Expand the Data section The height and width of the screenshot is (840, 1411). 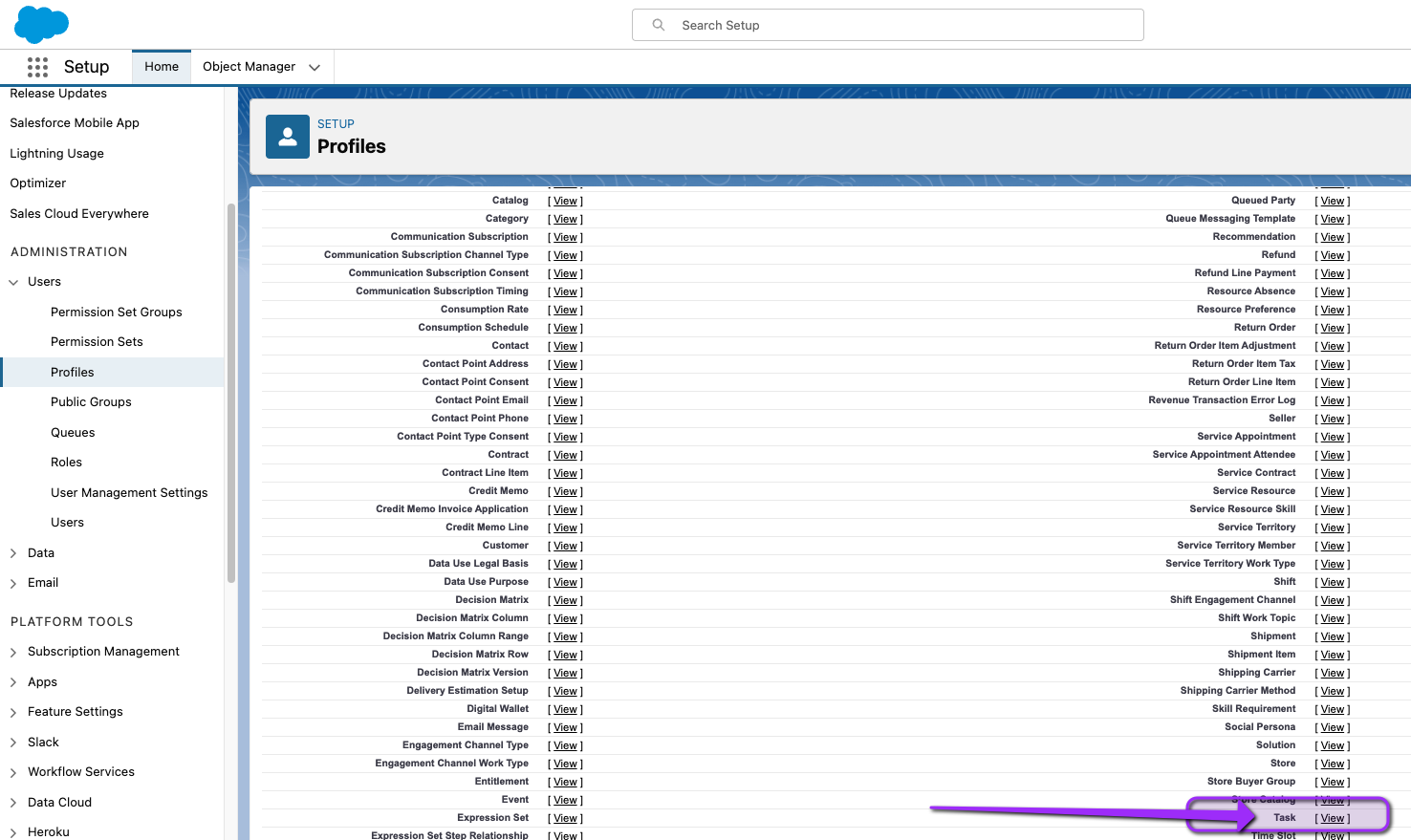coord(13,553)
